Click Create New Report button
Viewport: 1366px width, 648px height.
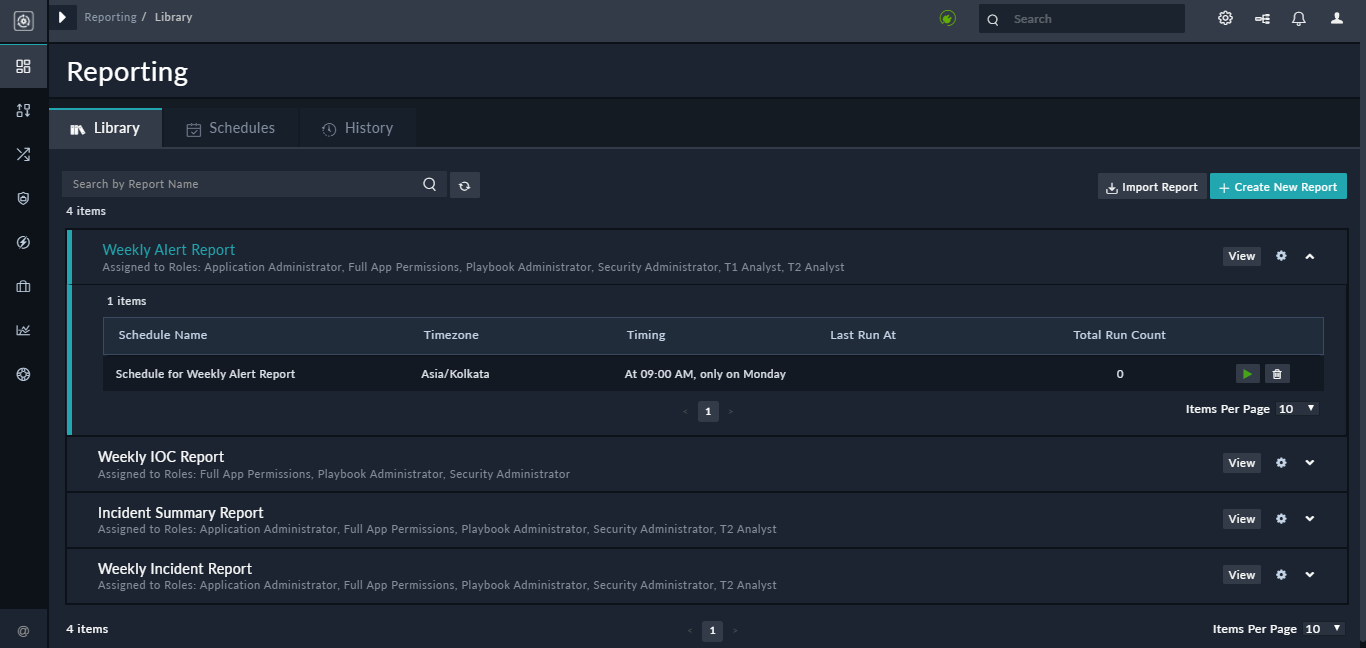pos(1278,187)
